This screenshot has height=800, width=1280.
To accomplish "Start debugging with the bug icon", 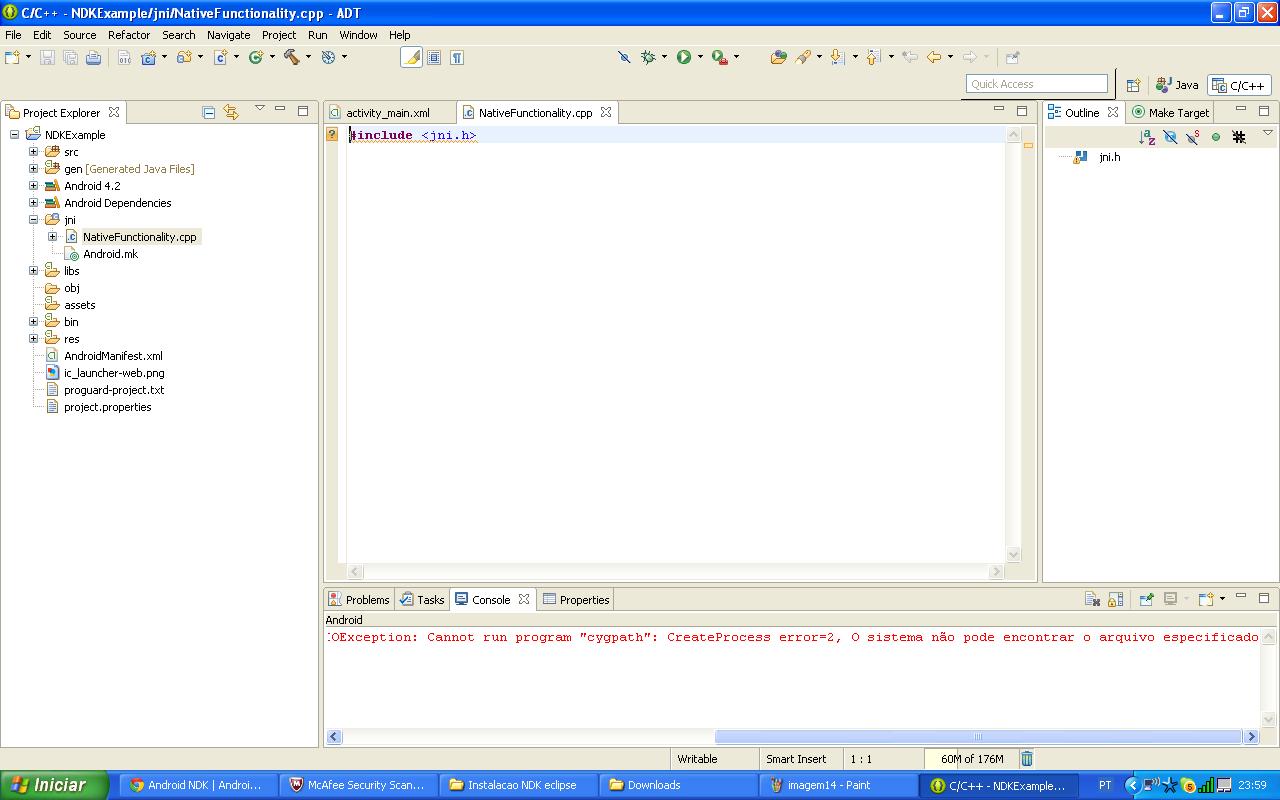I will [648, 57].
